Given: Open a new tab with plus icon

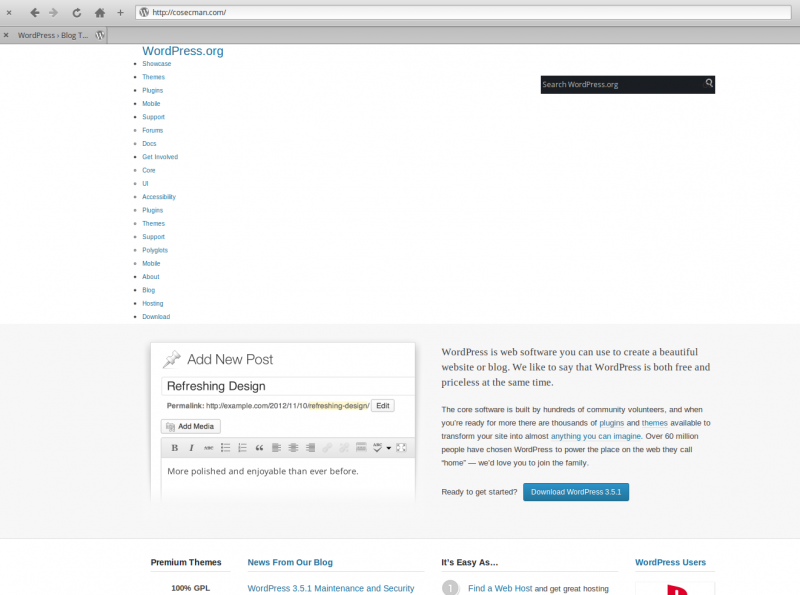Looking at the screenshot, I should (x=120, y=13).
